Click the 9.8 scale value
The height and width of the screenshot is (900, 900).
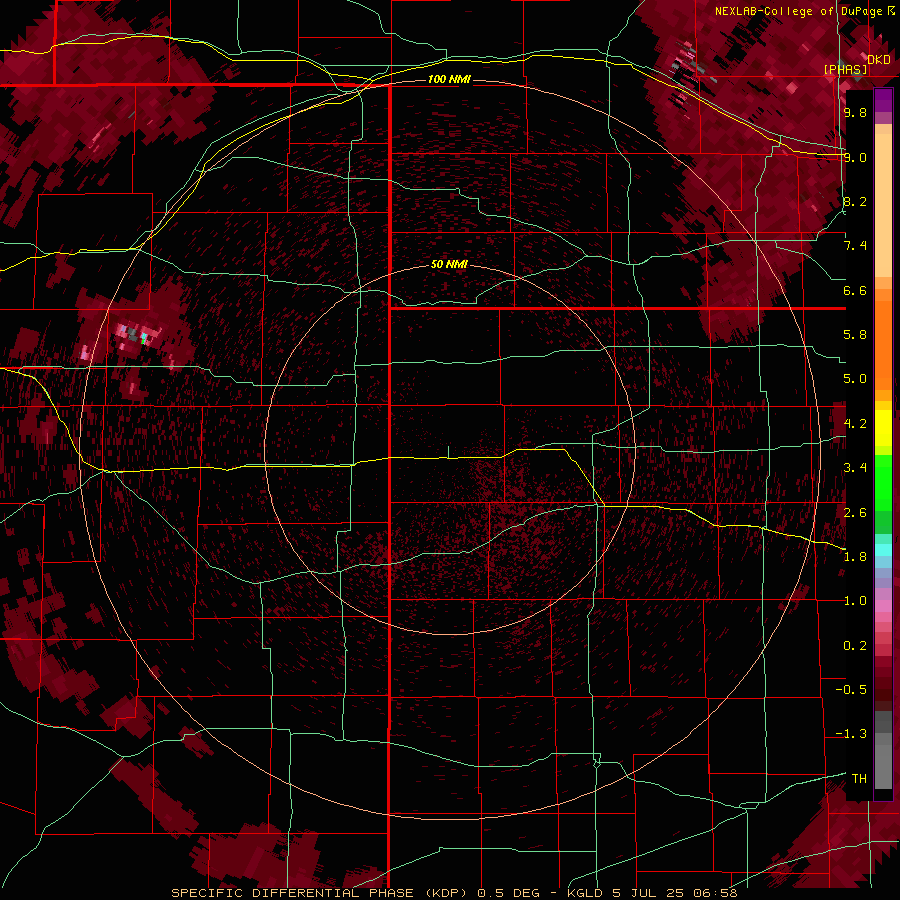coord(855,112)
